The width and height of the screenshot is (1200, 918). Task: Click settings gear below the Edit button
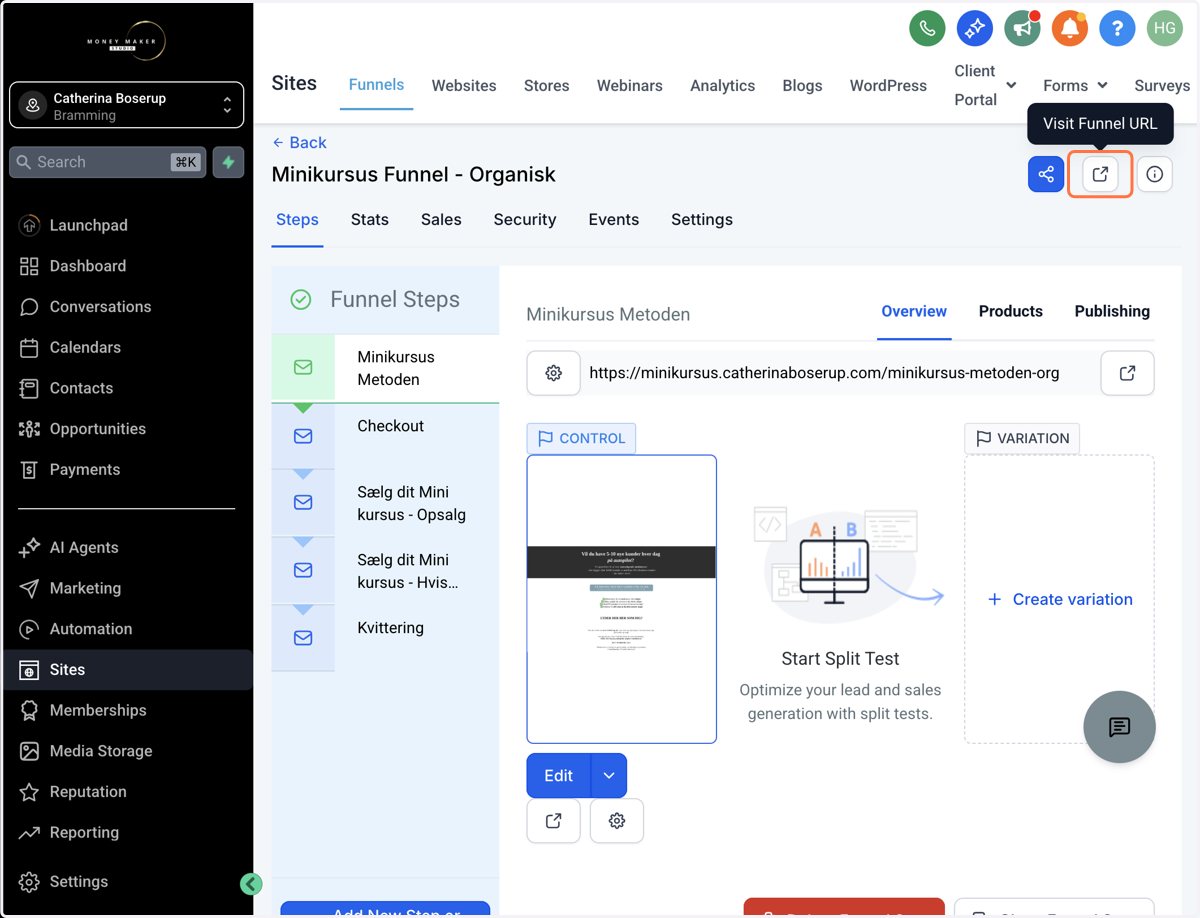[x=617, y=821]
